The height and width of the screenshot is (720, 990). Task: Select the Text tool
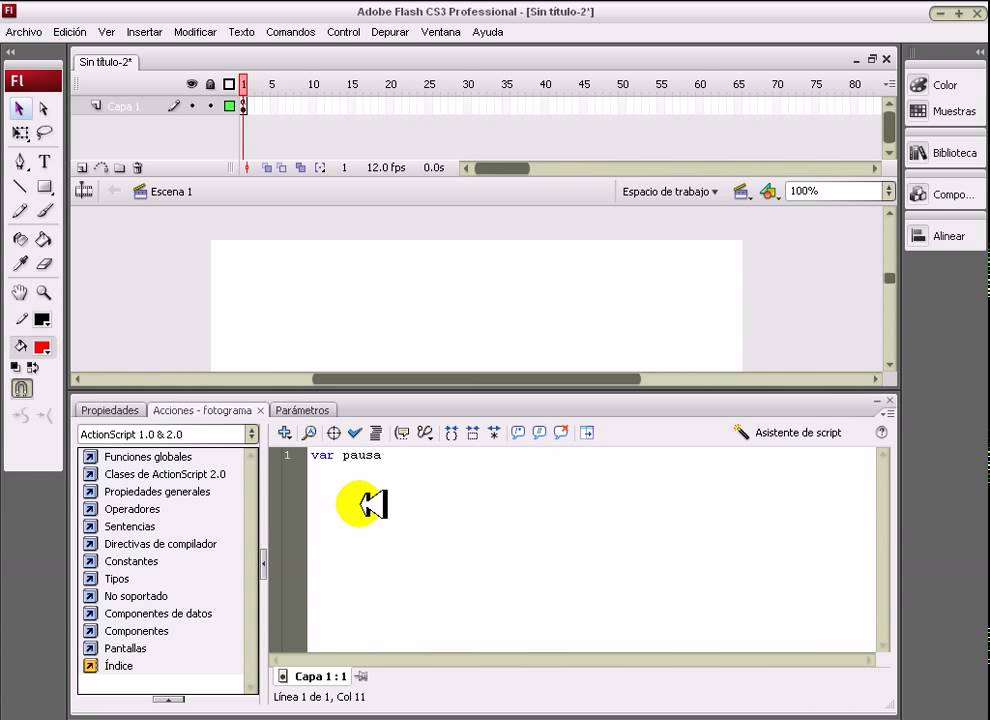[44, 162]
